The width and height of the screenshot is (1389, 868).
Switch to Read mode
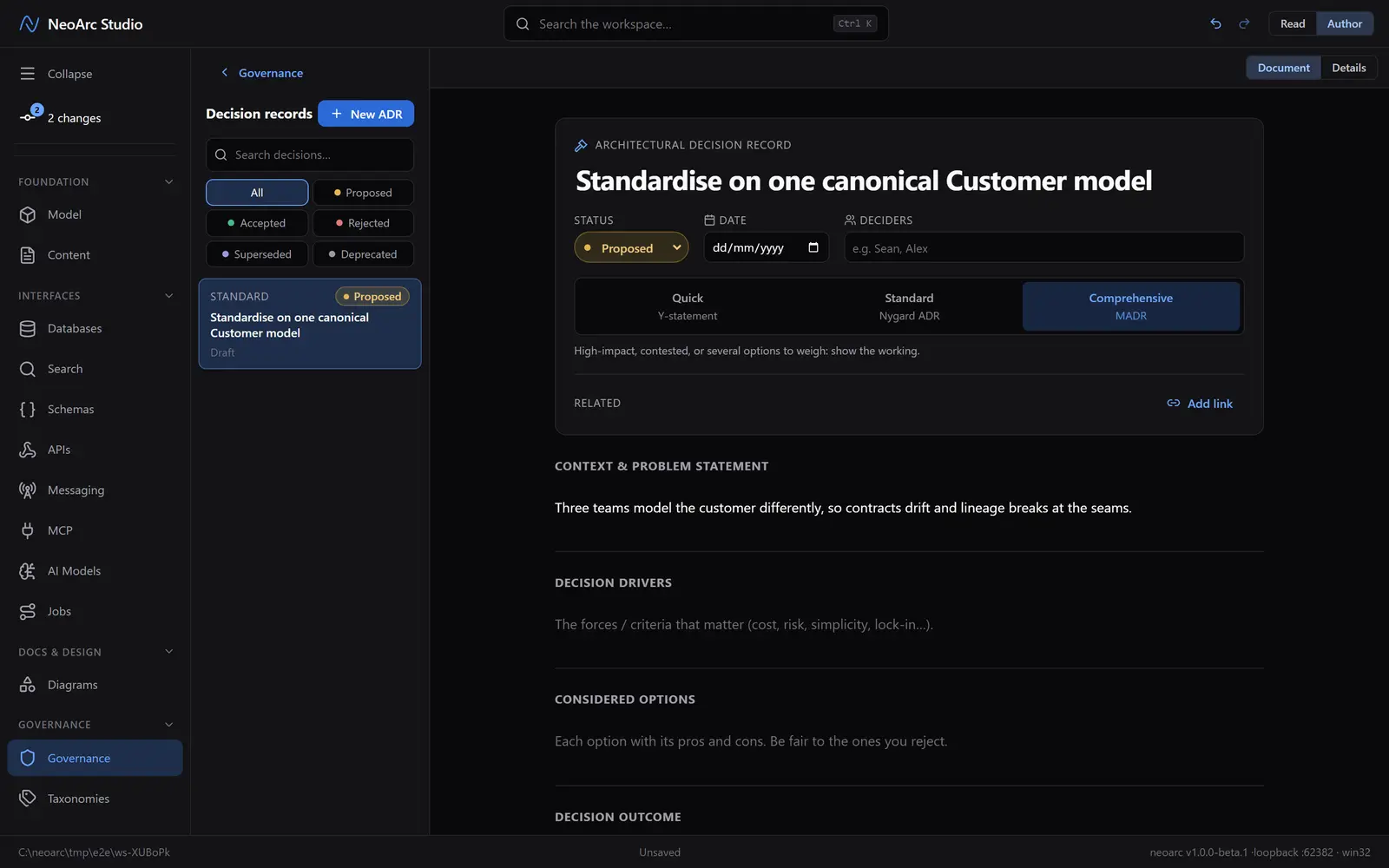tap(1292, 23)
